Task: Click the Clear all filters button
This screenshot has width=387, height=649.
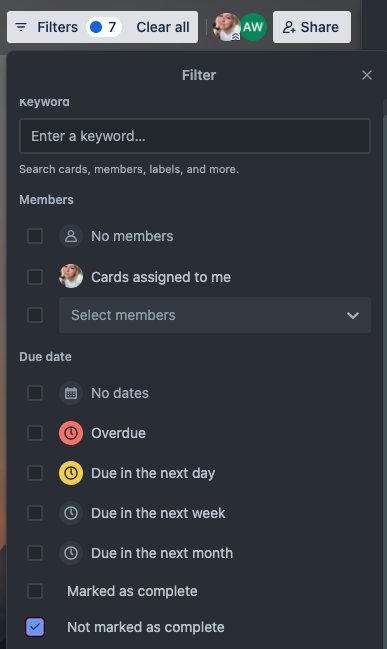Action: (x=163, y=27)
